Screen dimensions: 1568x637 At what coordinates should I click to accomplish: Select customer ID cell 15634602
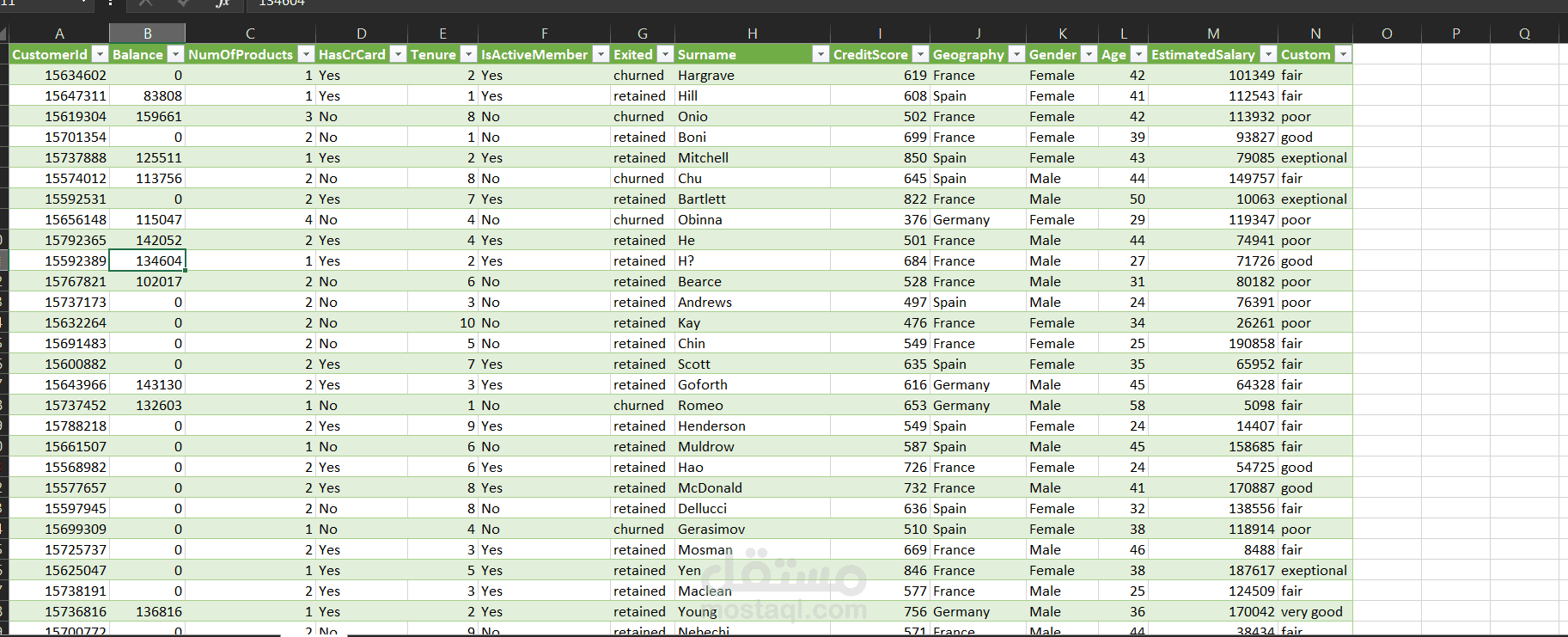click(59, 75)
